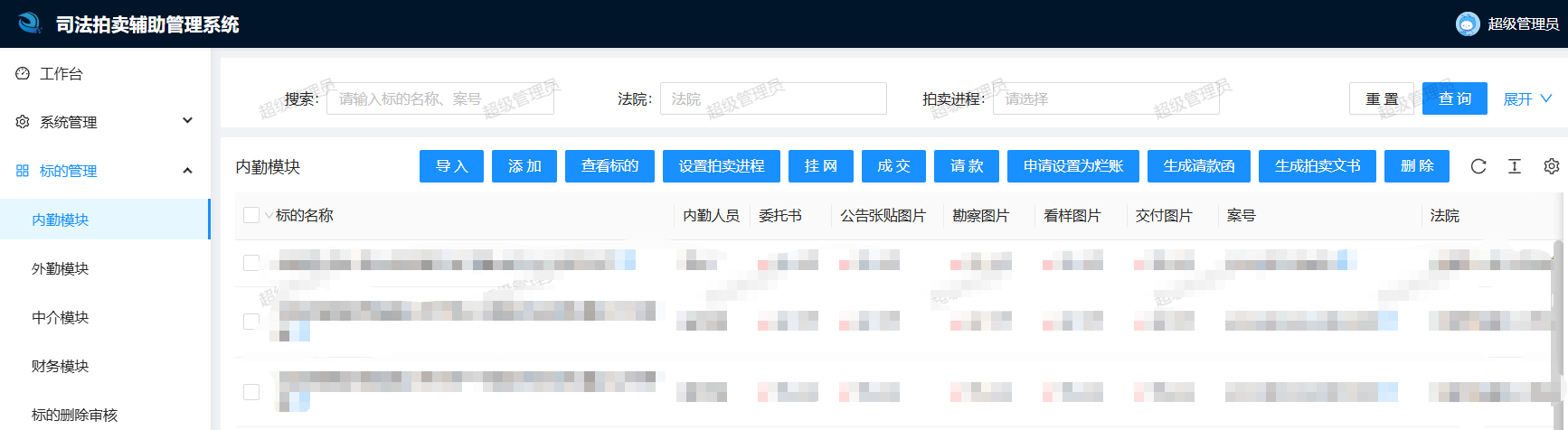Click the 重置 button
This screenshot has width=1568, height=430.
1381,98
